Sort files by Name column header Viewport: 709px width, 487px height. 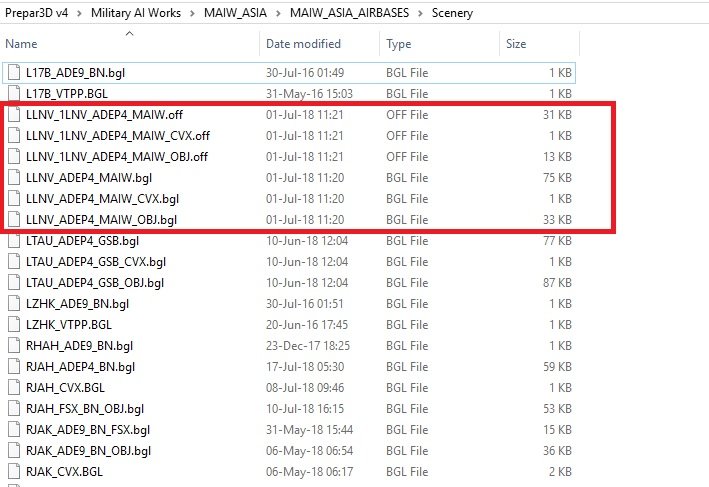(21, 44)
